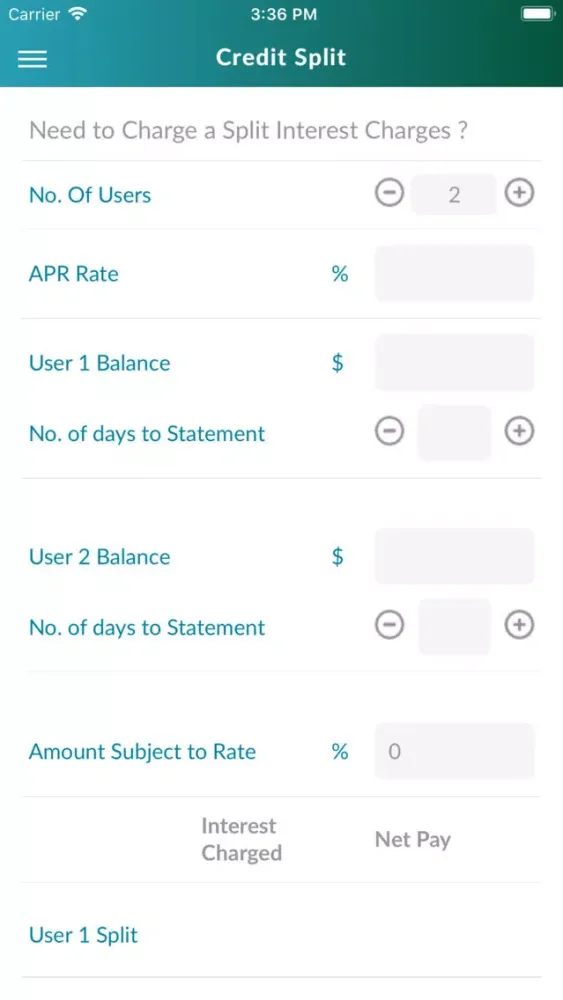The width and height of the screenshot is (563, 1000).
Task: Tap the battery status bar icon
Action: (x=537, y=14)
